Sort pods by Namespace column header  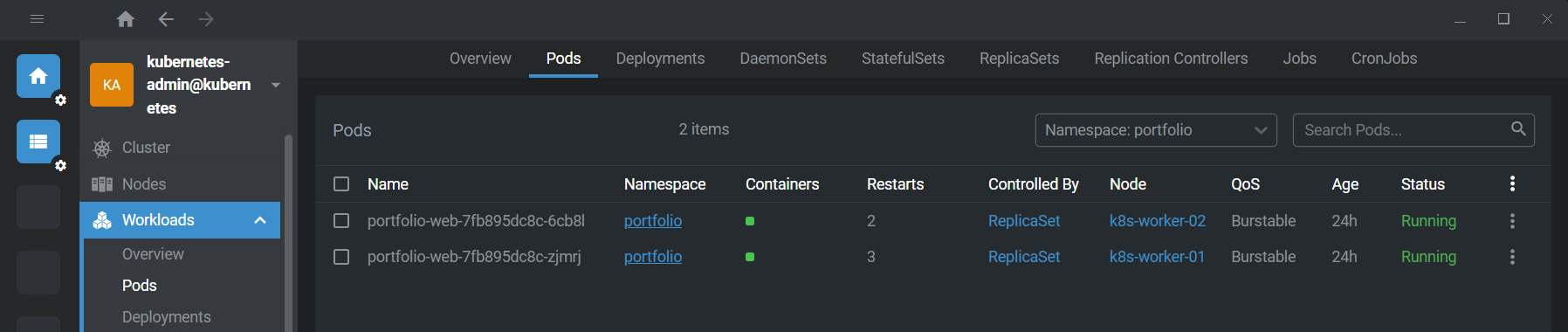pyautogui.click(x=664, y=184)
